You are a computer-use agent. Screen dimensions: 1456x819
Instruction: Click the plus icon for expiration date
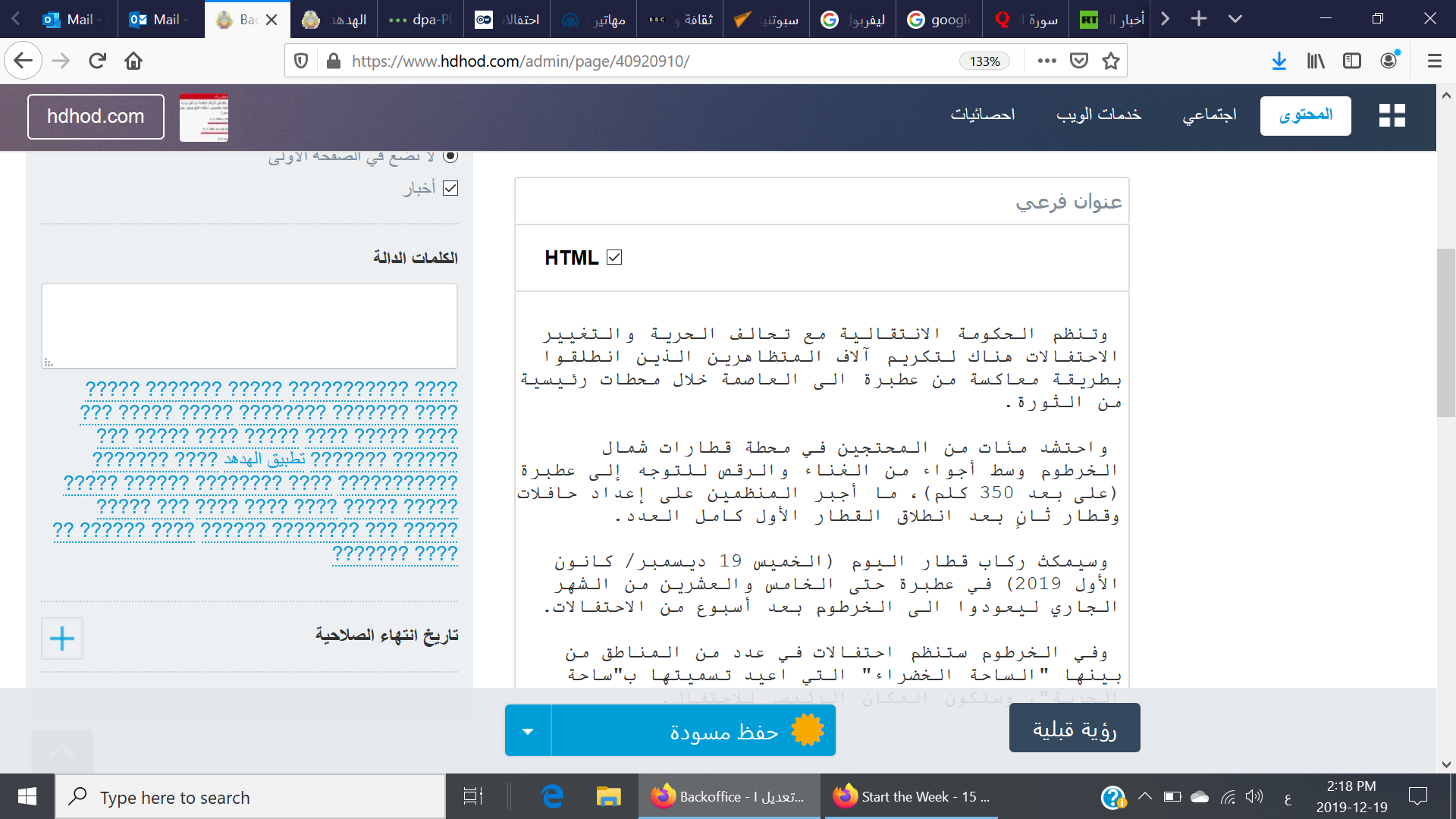[x=62, y=639]
